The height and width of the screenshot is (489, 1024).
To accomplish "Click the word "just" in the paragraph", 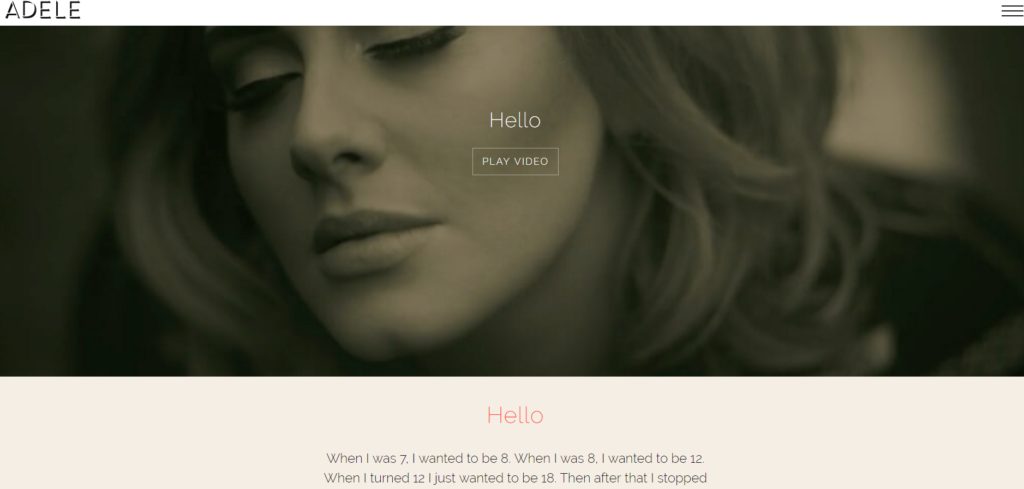I will click(447, 479).
